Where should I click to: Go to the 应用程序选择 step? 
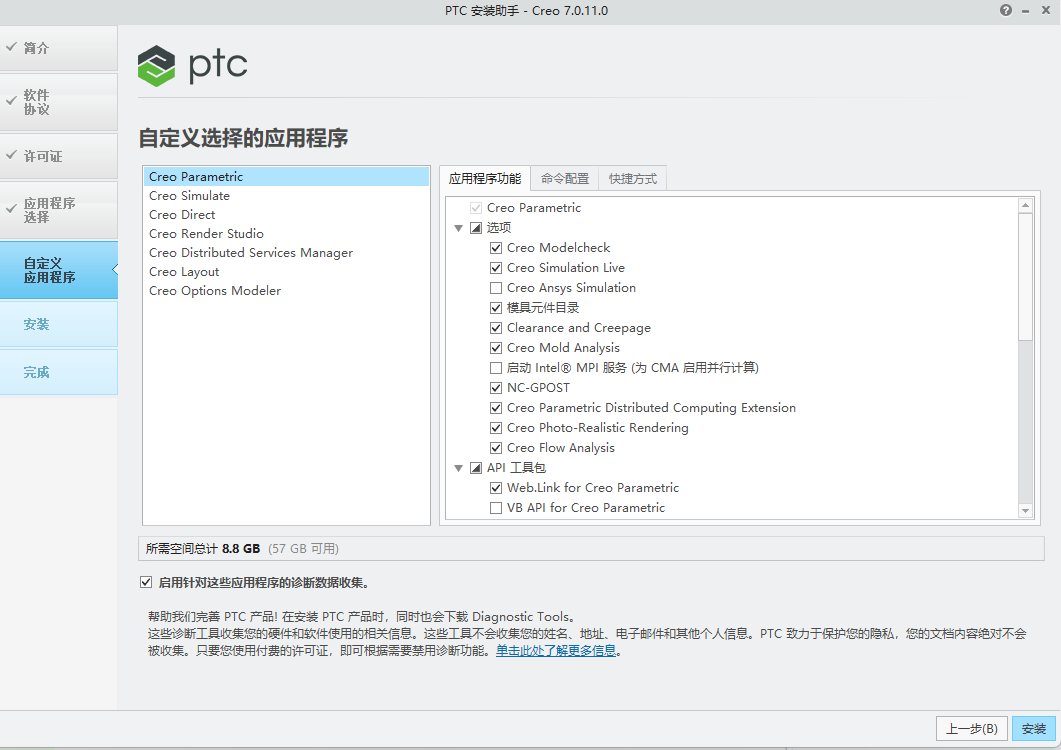pyautogui.click(x=59, y=210)
